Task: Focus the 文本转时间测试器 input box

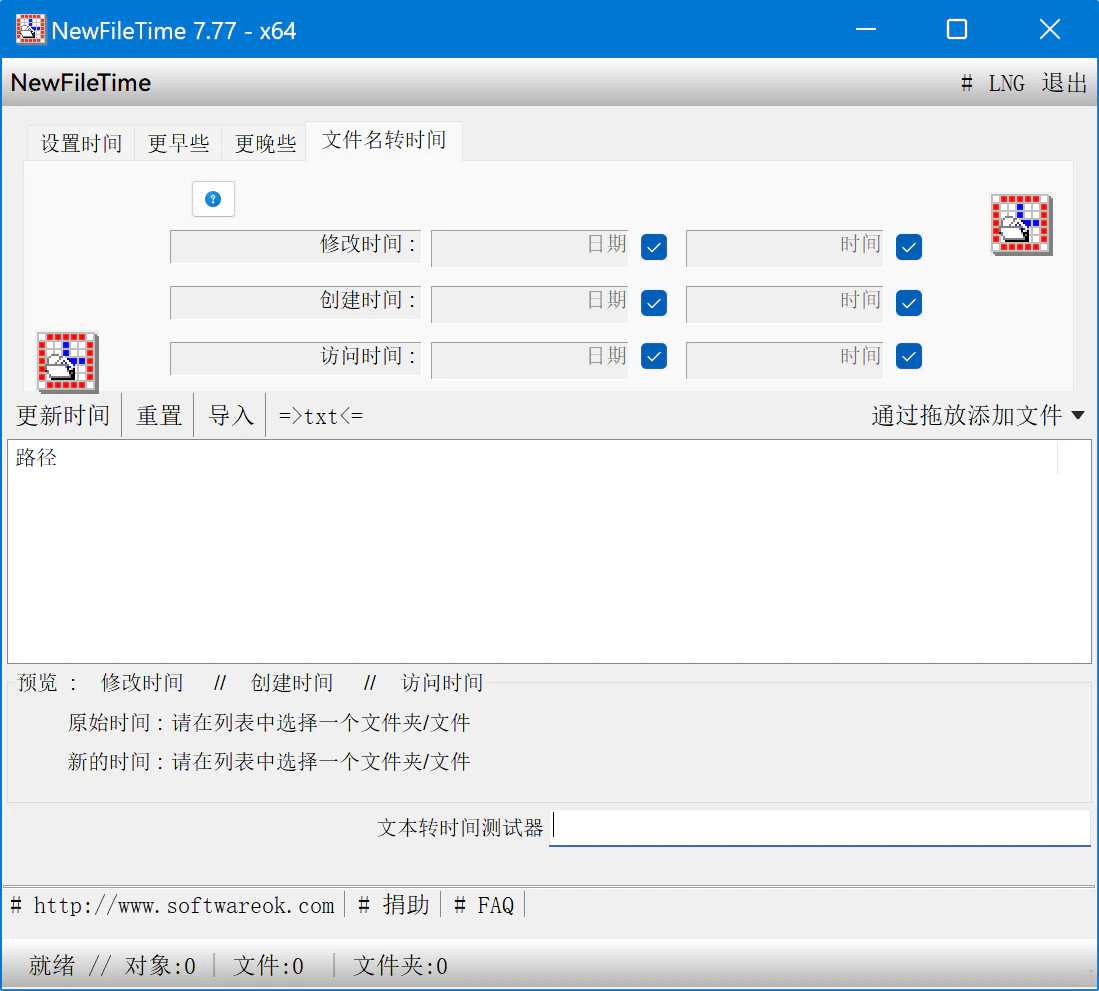Action: (x=819, y=828)
